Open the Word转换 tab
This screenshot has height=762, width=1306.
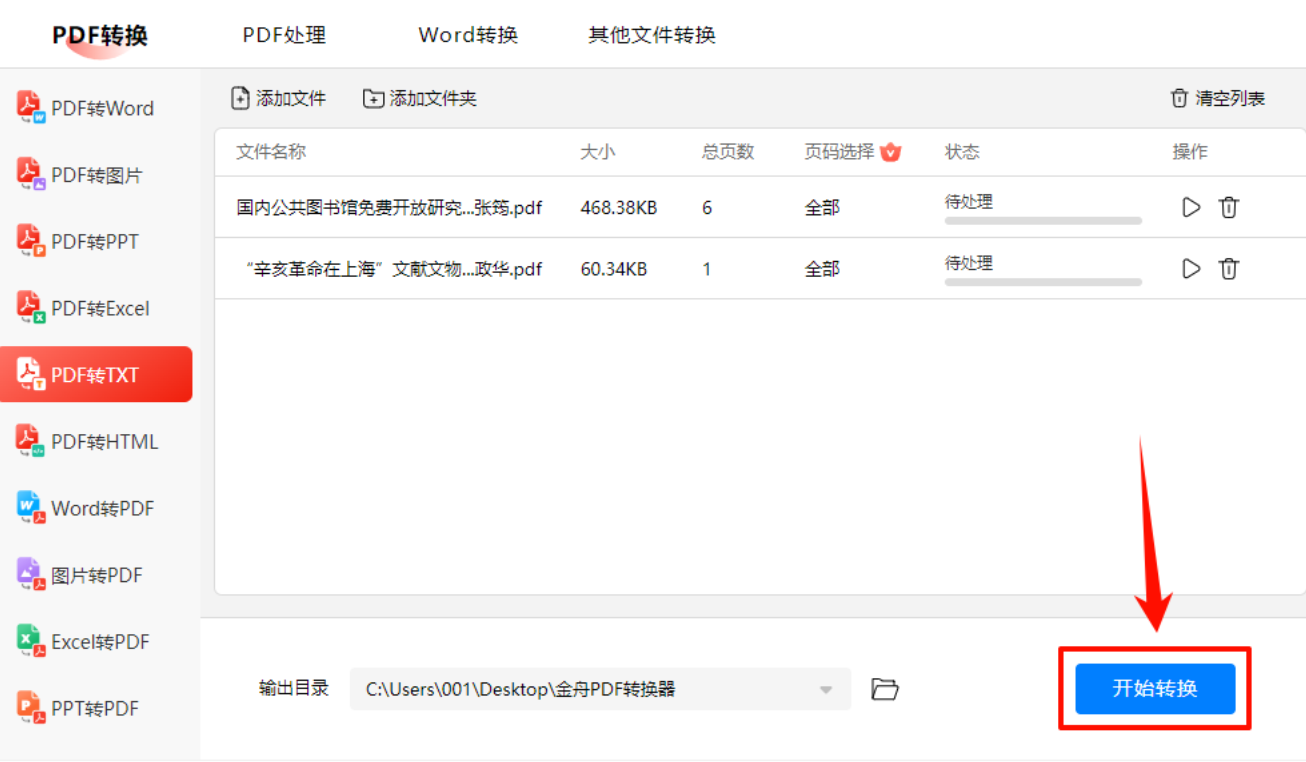(x=468, y=35)
